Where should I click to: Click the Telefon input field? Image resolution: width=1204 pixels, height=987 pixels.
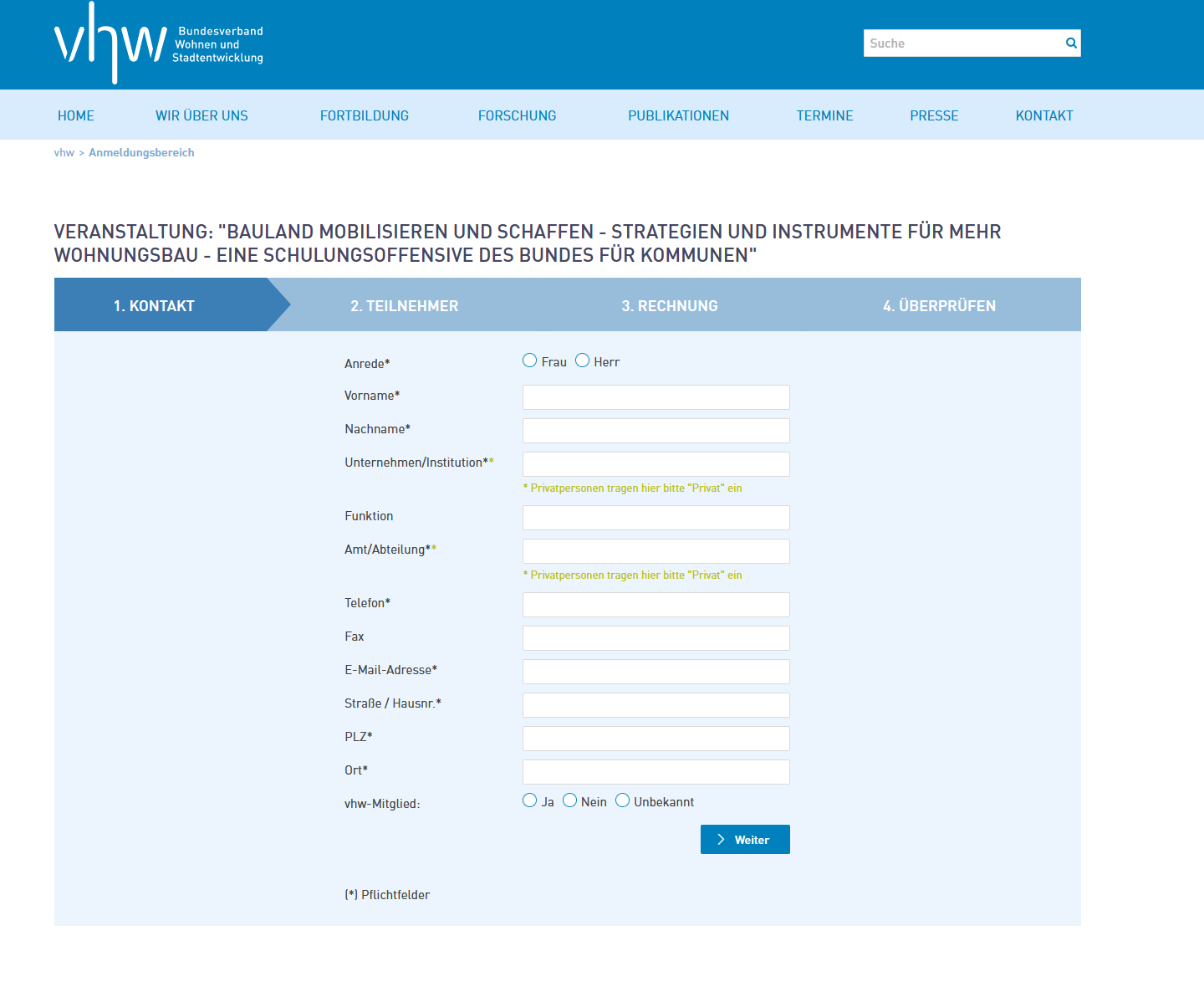click(656, 605)
